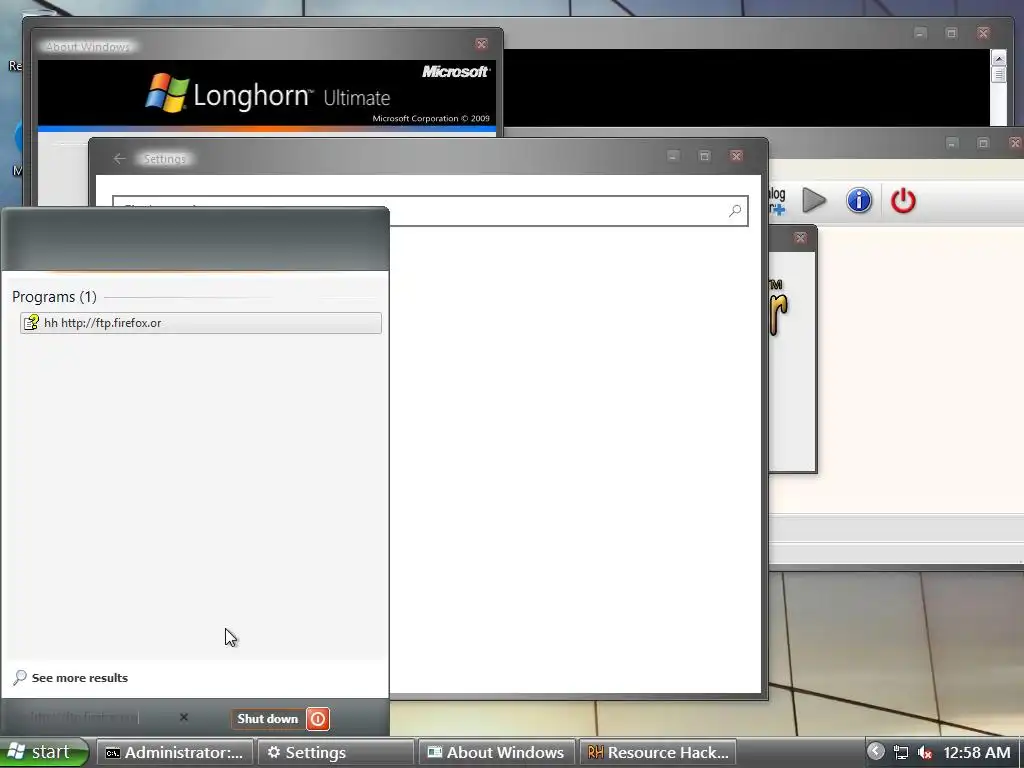Click the Settings search magnifier icon
This screenshot has width=1024, height=768.
pos(735,211)
